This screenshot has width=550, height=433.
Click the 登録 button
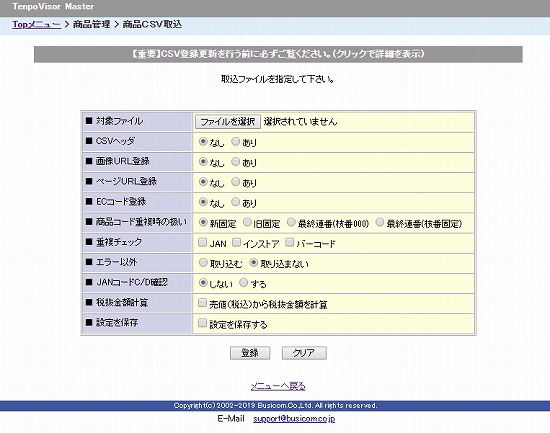tap(250, 353)
